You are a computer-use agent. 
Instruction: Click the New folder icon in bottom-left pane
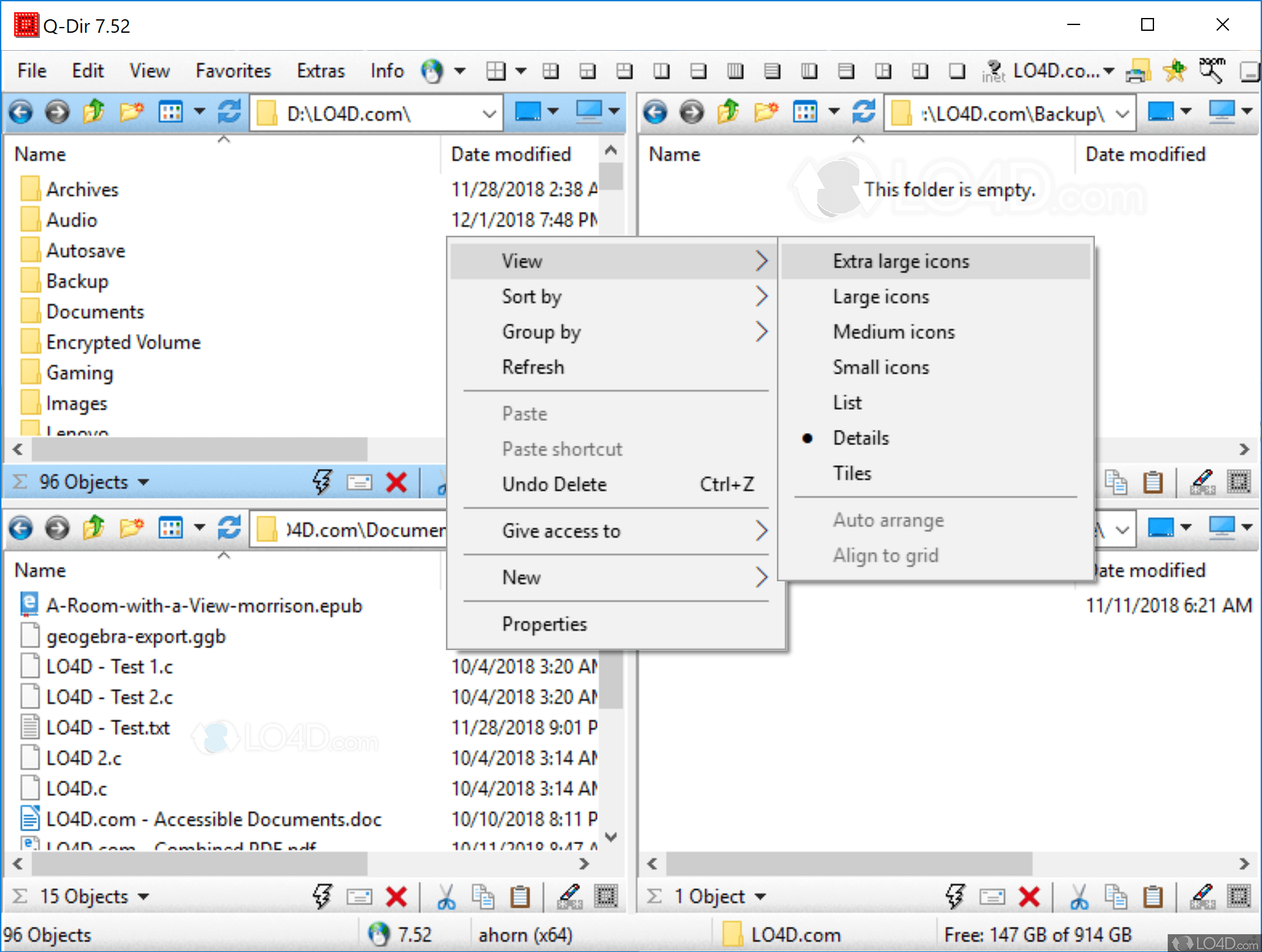pyautogui.click(x=131, y=529)
